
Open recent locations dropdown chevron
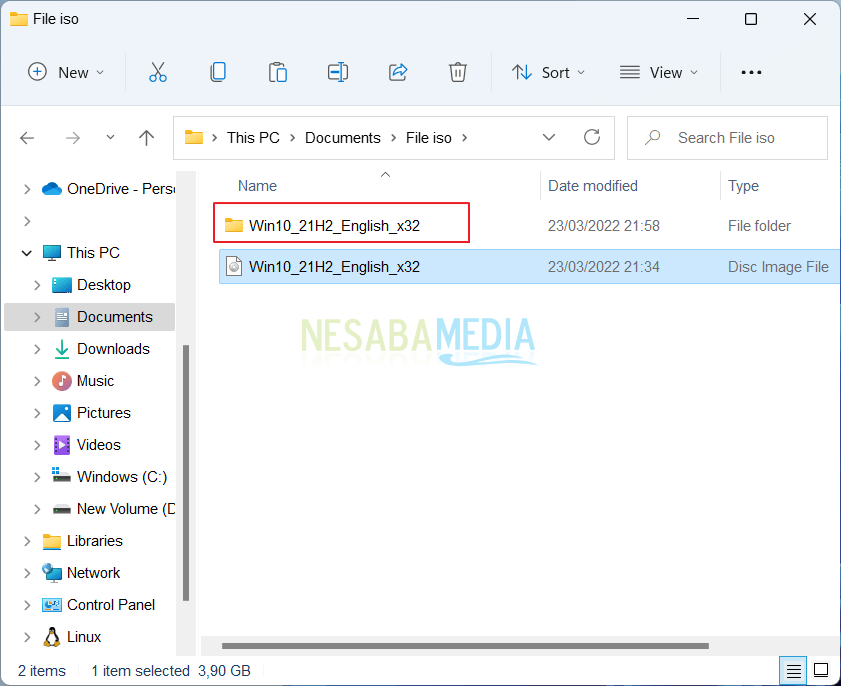tap(110, 137)
